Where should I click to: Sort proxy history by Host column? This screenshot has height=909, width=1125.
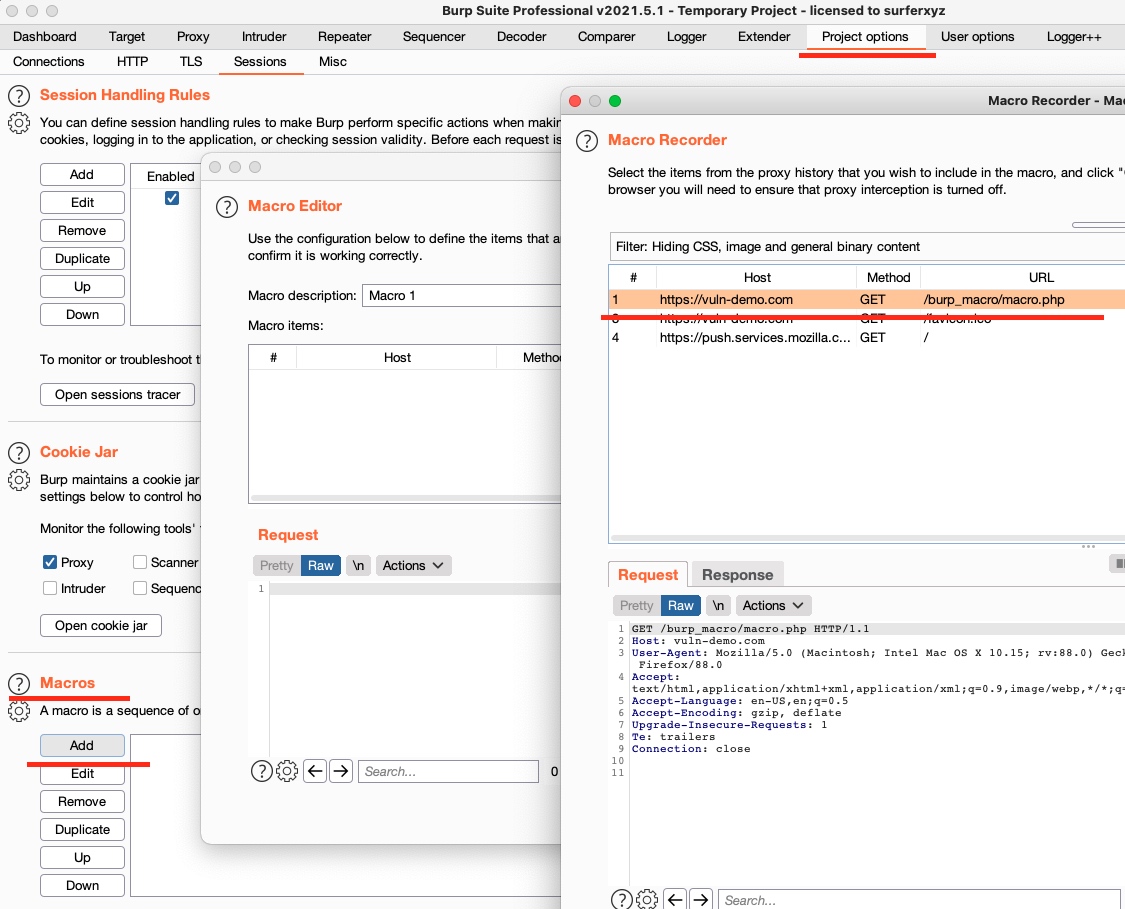point(757,278)
